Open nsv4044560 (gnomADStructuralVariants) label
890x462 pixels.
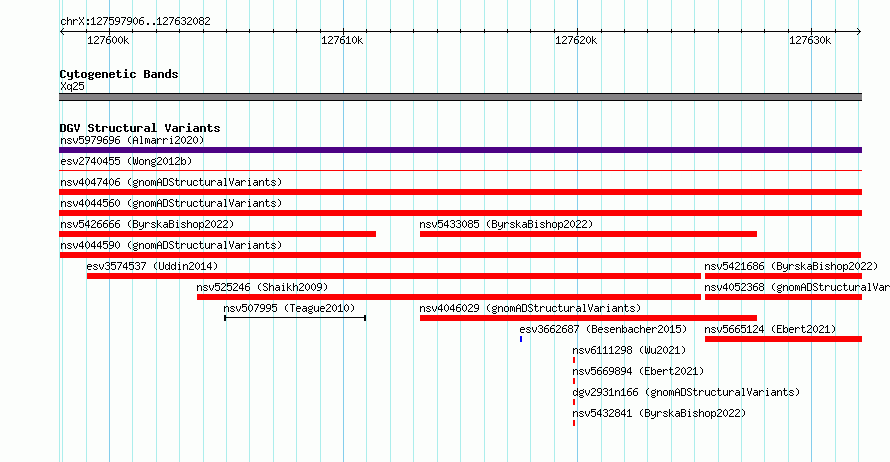pos(171,203)
